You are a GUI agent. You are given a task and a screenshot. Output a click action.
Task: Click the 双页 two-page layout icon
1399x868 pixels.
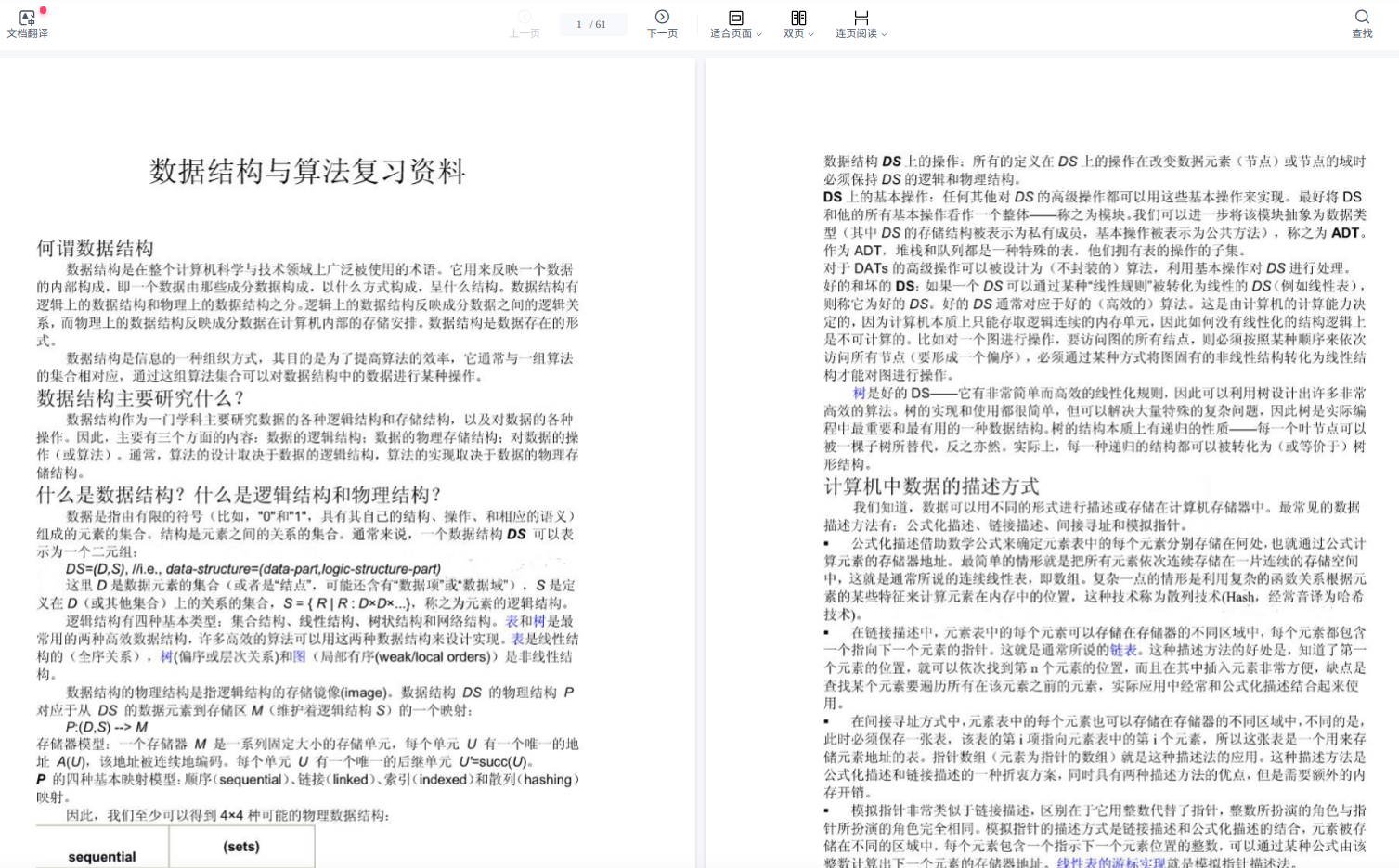coord(797,18)
